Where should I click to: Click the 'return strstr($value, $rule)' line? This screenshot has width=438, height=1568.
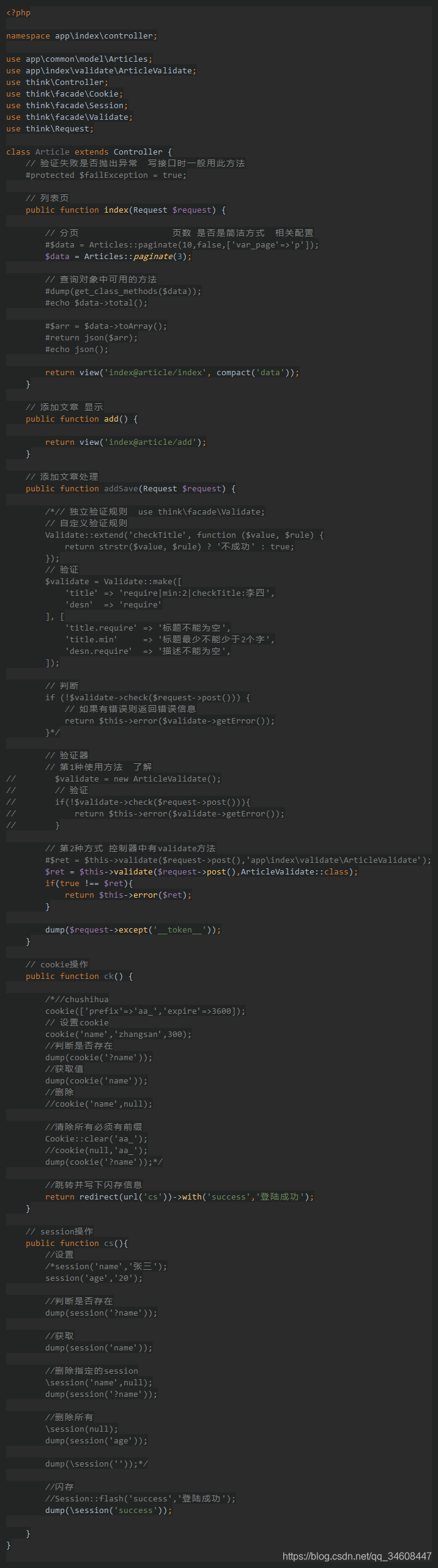click(179, 547)
